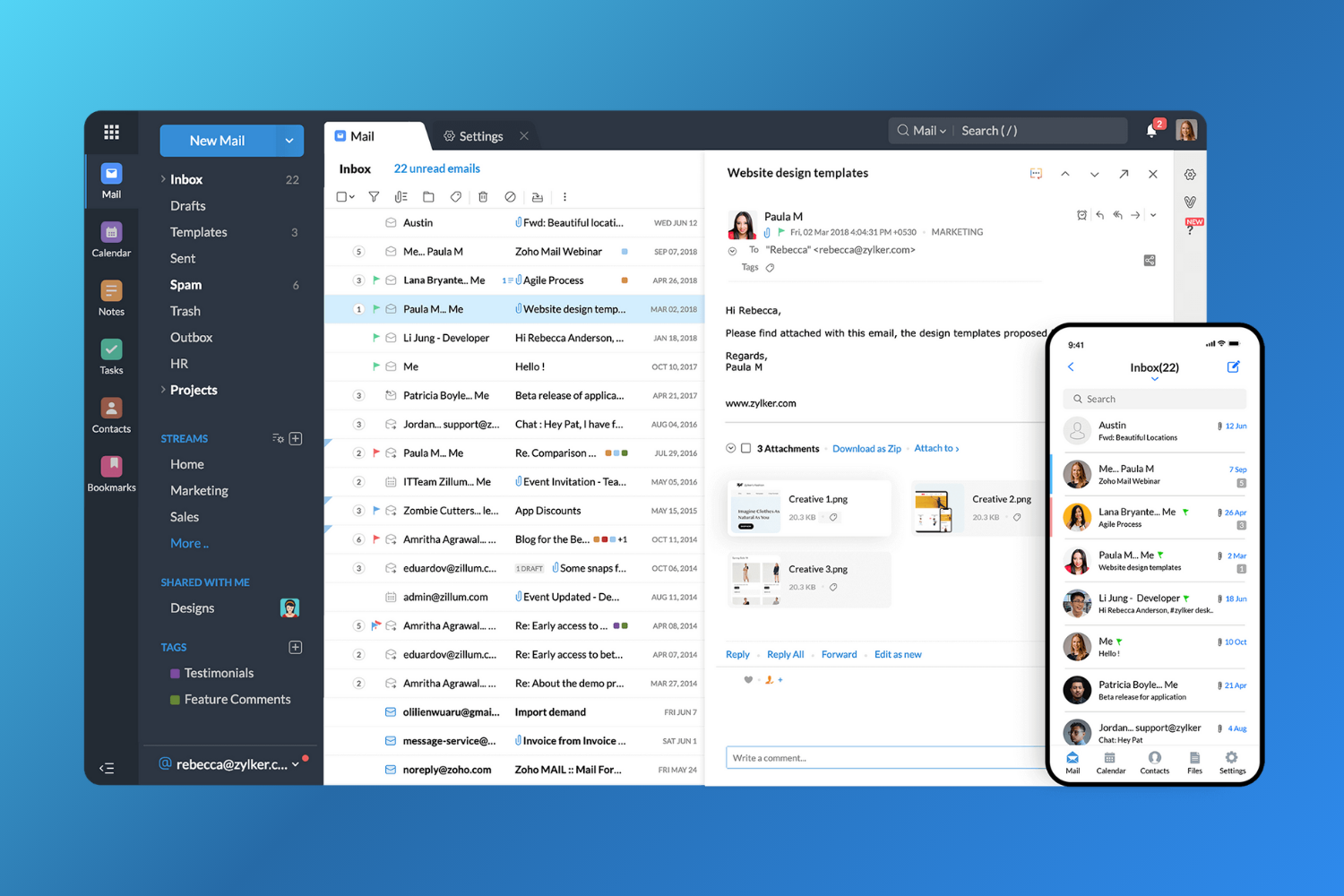1344x896 pixels.
Task: Click the Edit as new link
Action: [898, 655]
